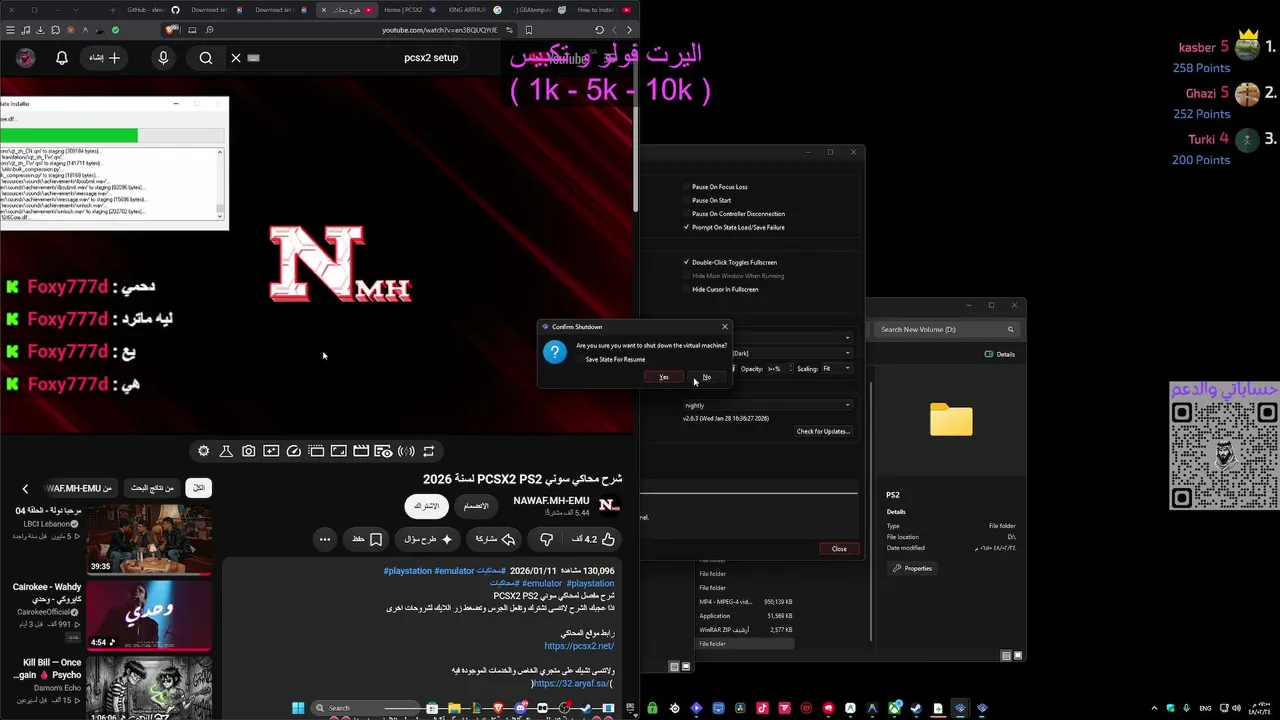Open the Xbox app from taskbar
The height and width of the screenshot is (720, 1280).
click(x=895, y=709)
